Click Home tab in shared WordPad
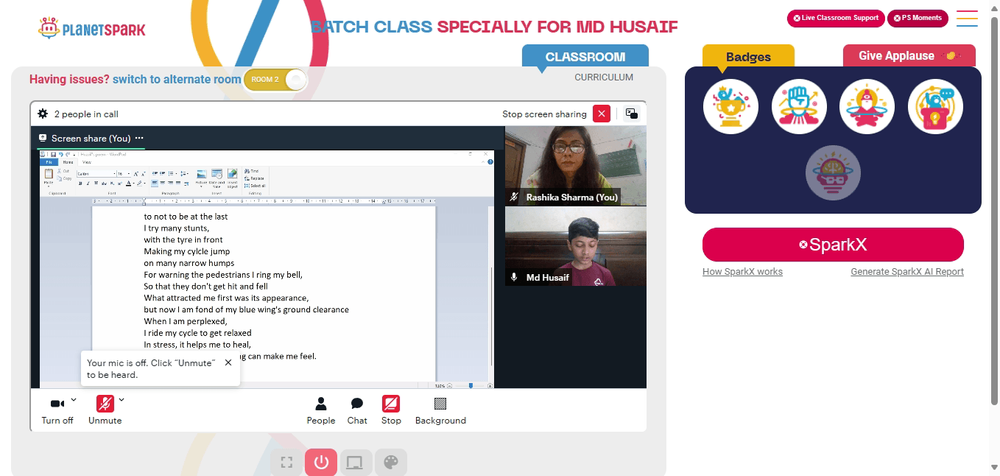Image resolution: width=1000 pixels, height=476 pixels. coord(68,162)
